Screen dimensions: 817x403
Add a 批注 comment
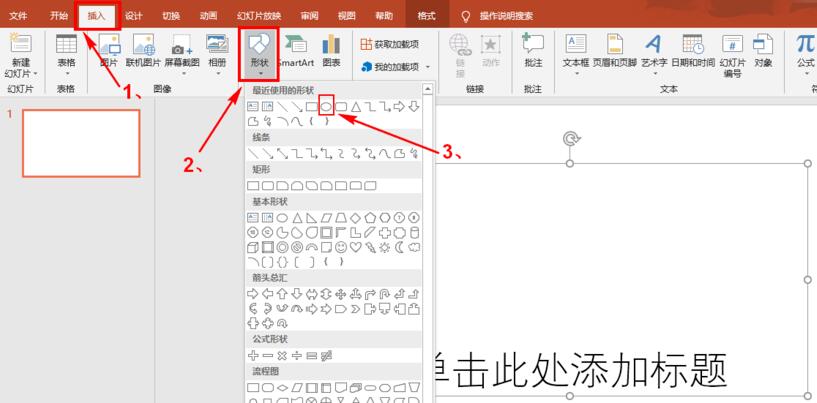(533, 50)
